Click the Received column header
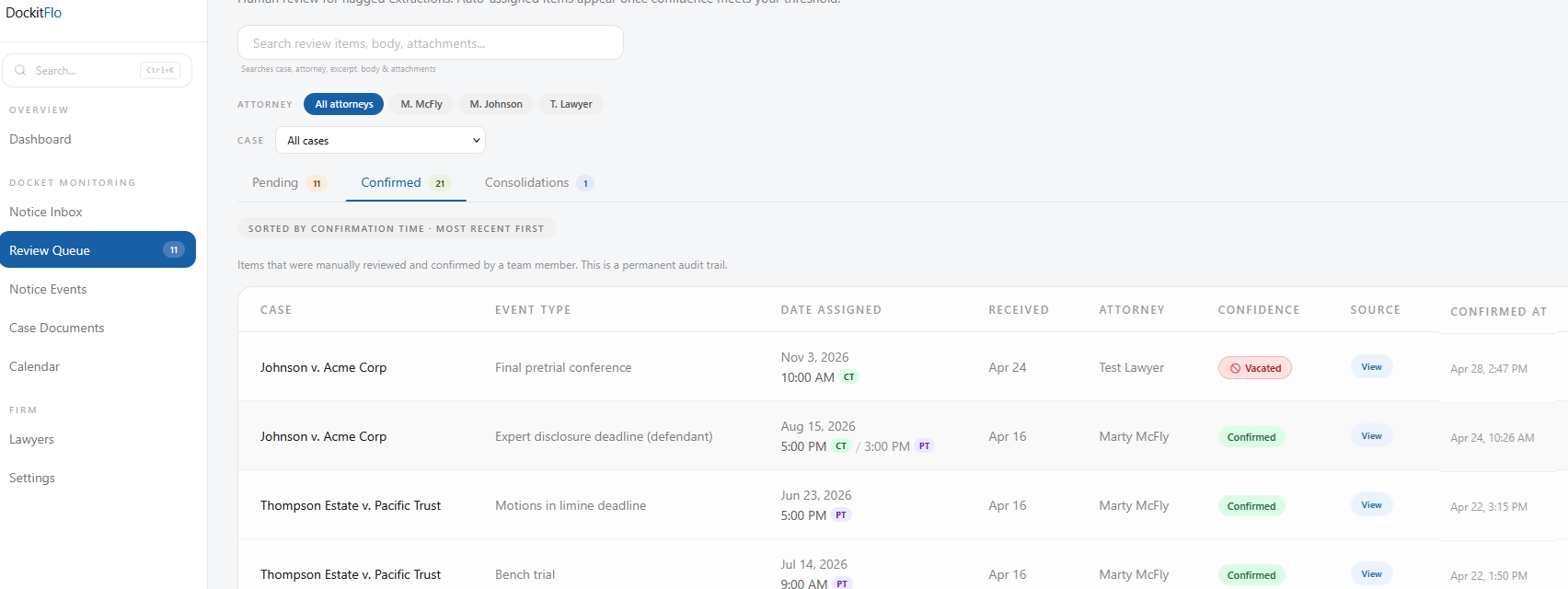The width and height of the screenshot is (1568, 589). click(x=1019, y=310)
